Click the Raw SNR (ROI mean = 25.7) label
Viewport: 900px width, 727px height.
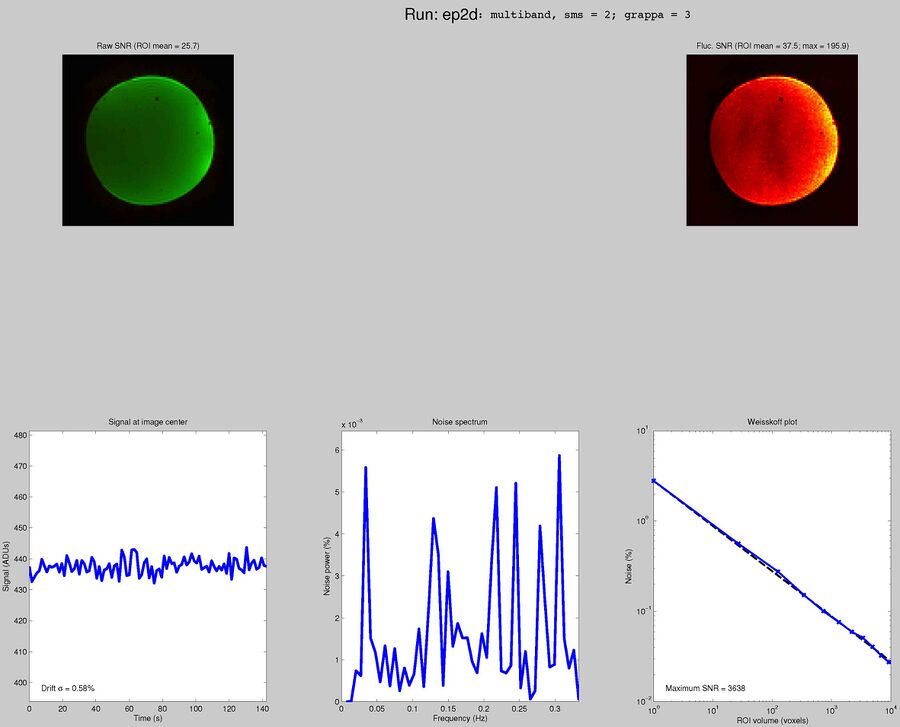[x=148, y=44]
